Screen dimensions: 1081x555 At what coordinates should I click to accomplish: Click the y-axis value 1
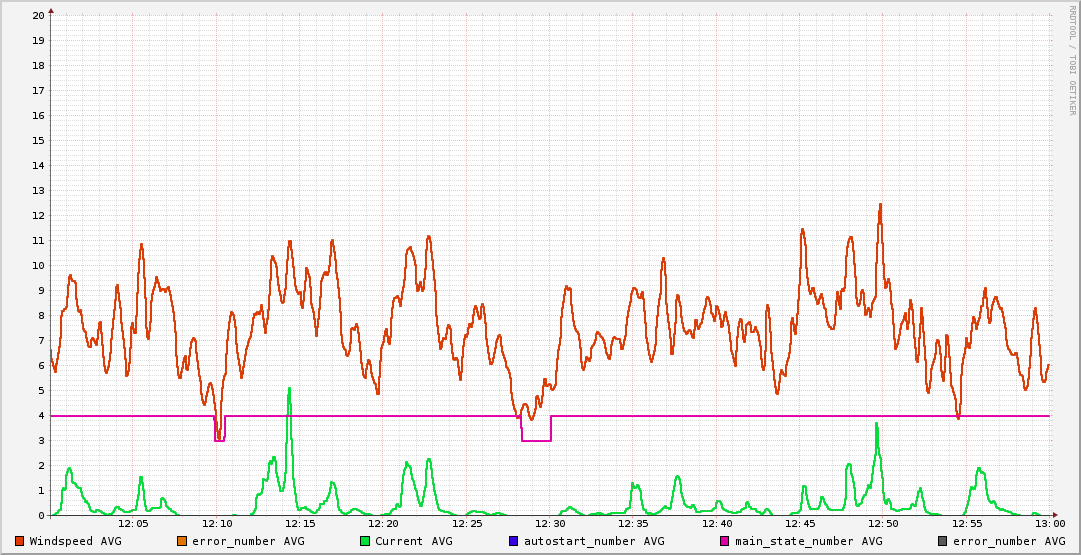pos(41,491)
